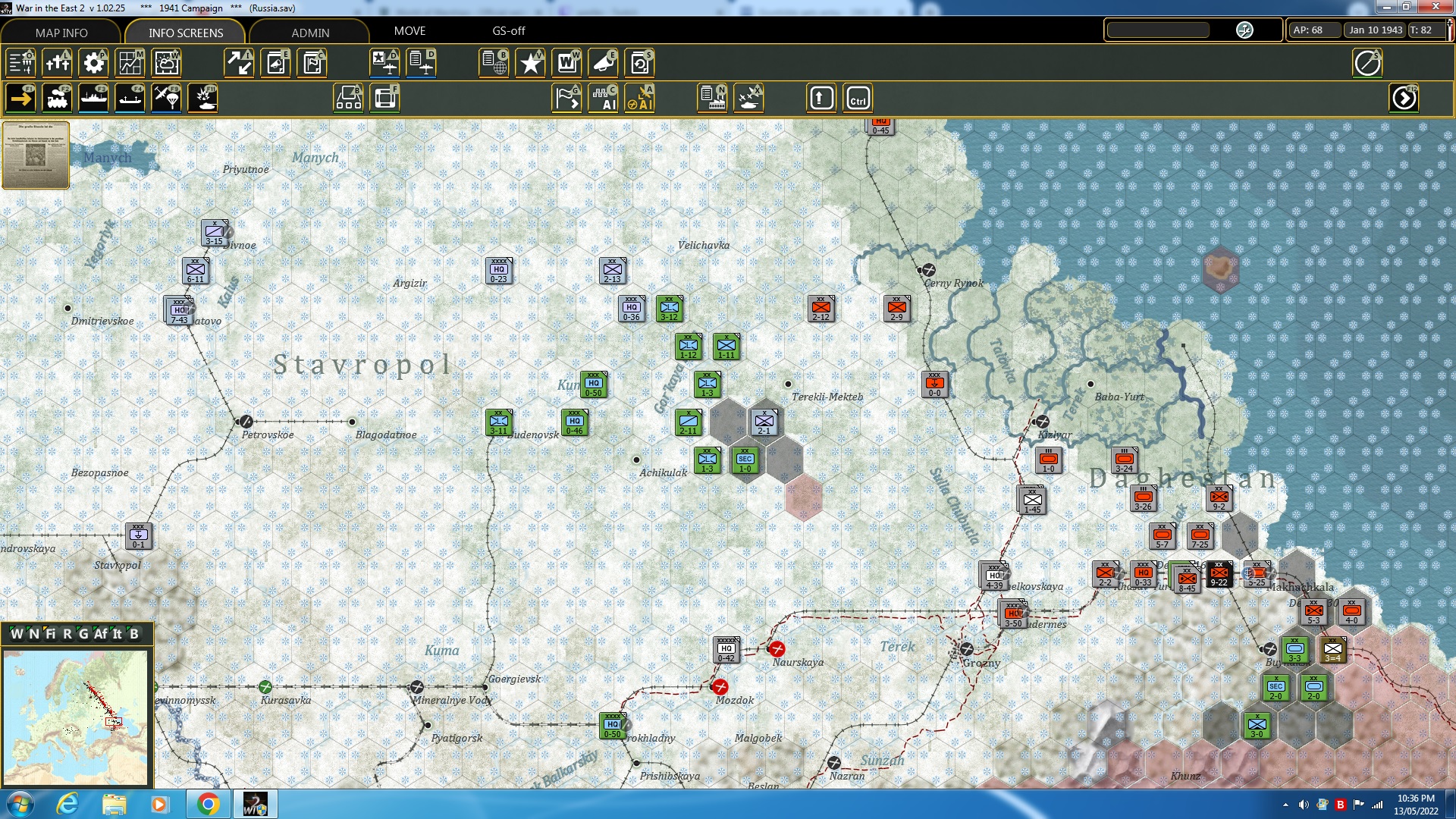Click the list-with-globe (B) icon
Image resolution: width=1456 pixels, height=819 pixels.
click(494, 63)
